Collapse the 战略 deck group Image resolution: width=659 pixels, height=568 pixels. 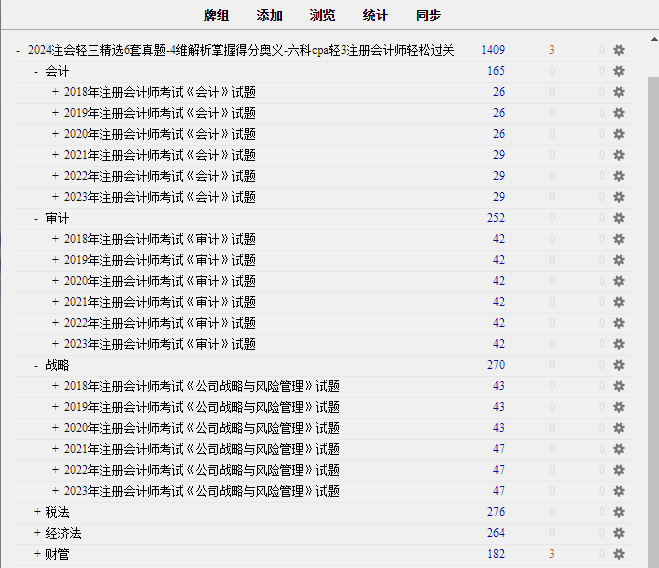(x=36, y=366)
